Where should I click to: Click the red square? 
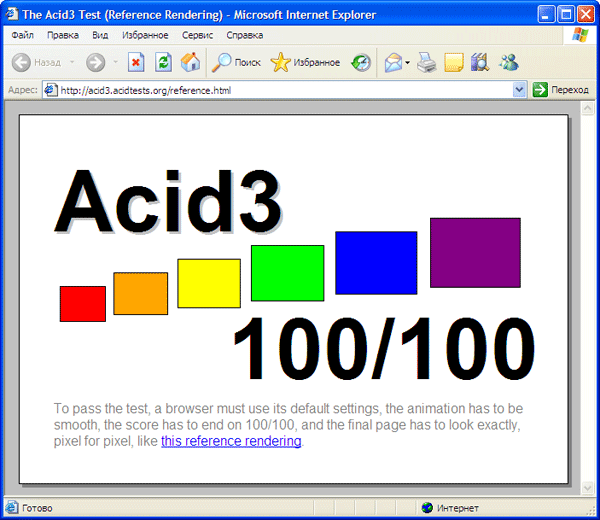(x=83, y=304)
